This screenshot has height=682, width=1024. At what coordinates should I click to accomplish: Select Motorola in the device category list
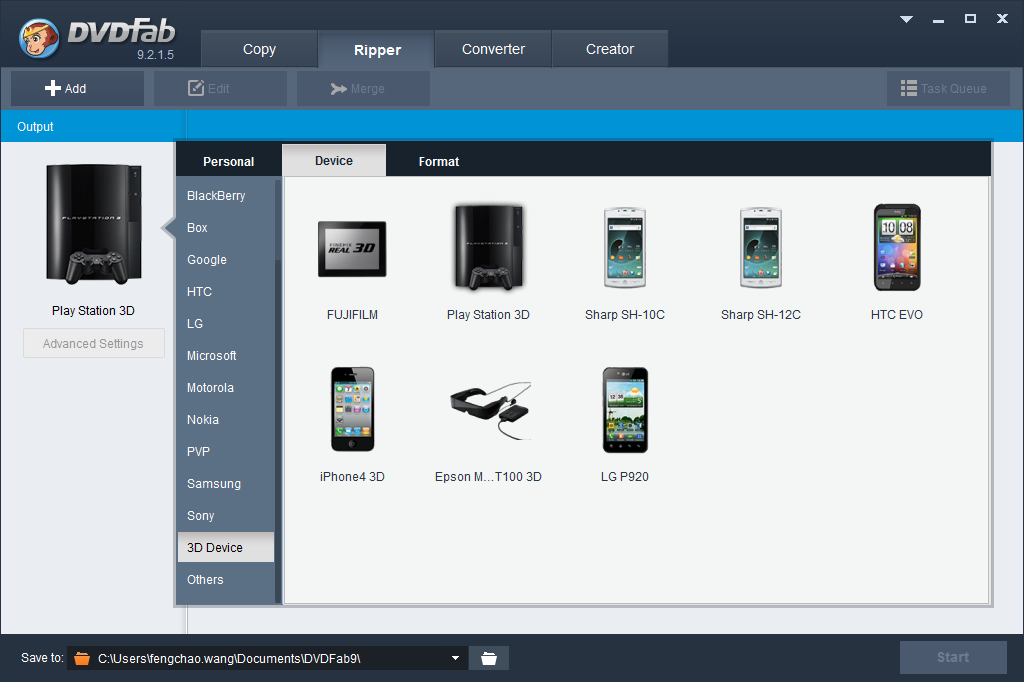pyautogui.click(x=226, y=387)
